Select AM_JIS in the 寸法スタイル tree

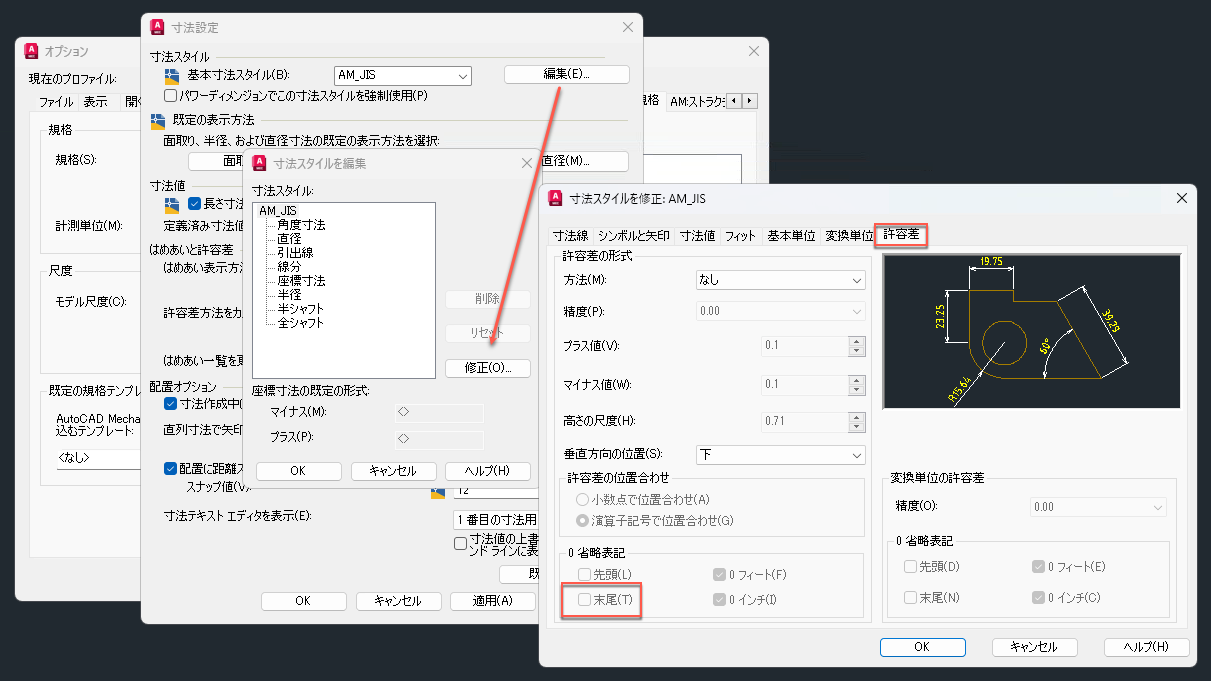click(277, 211)
